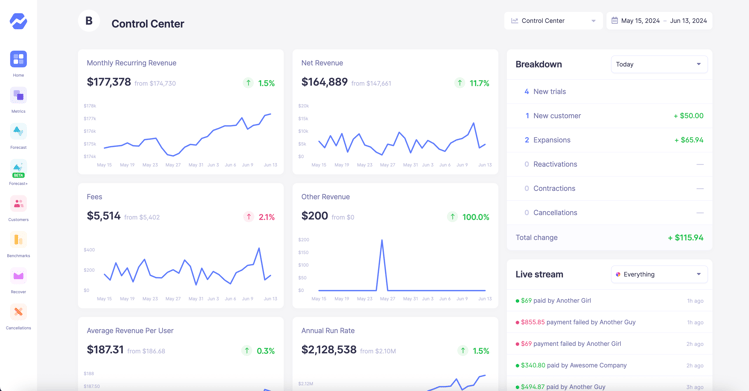Open $340.80 paid by Awesome Company event

point(610,365)
